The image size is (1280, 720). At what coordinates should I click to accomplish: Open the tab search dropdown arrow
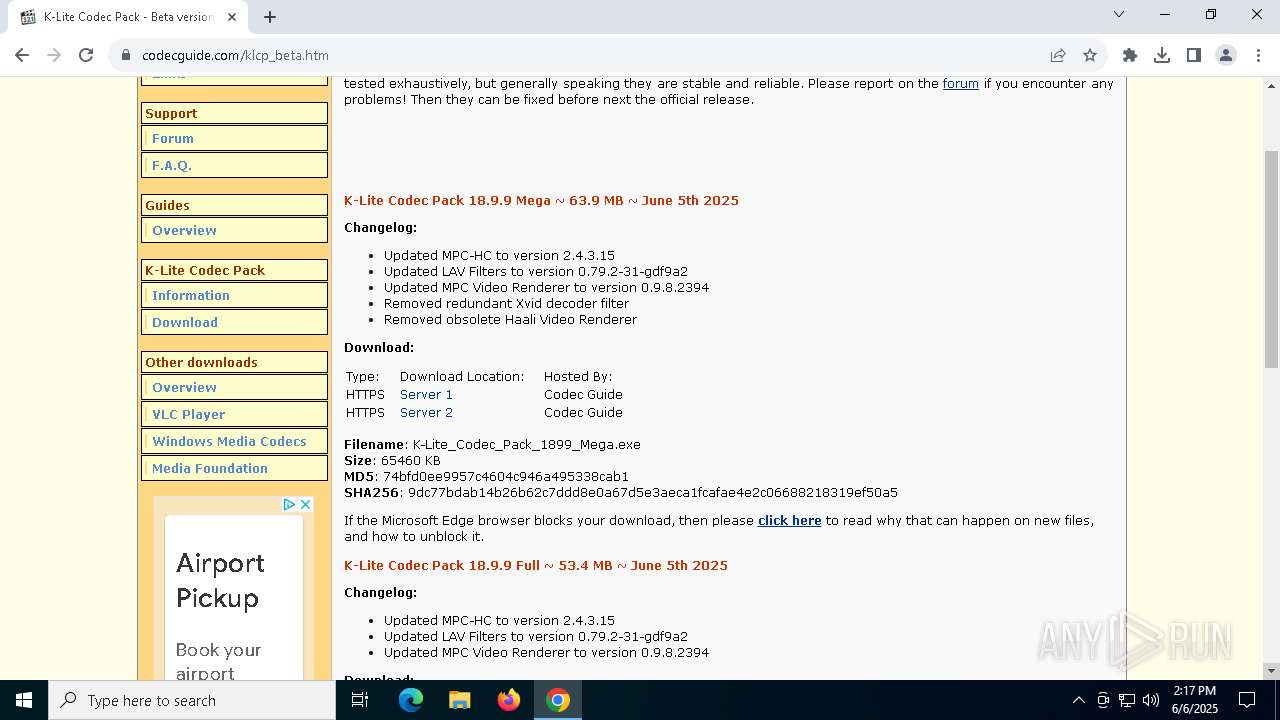(1119, 14)
